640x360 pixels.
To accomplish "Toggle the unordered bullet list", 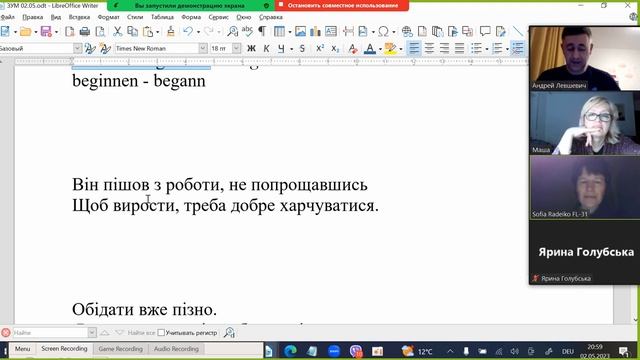I will [x=476, y=49].
